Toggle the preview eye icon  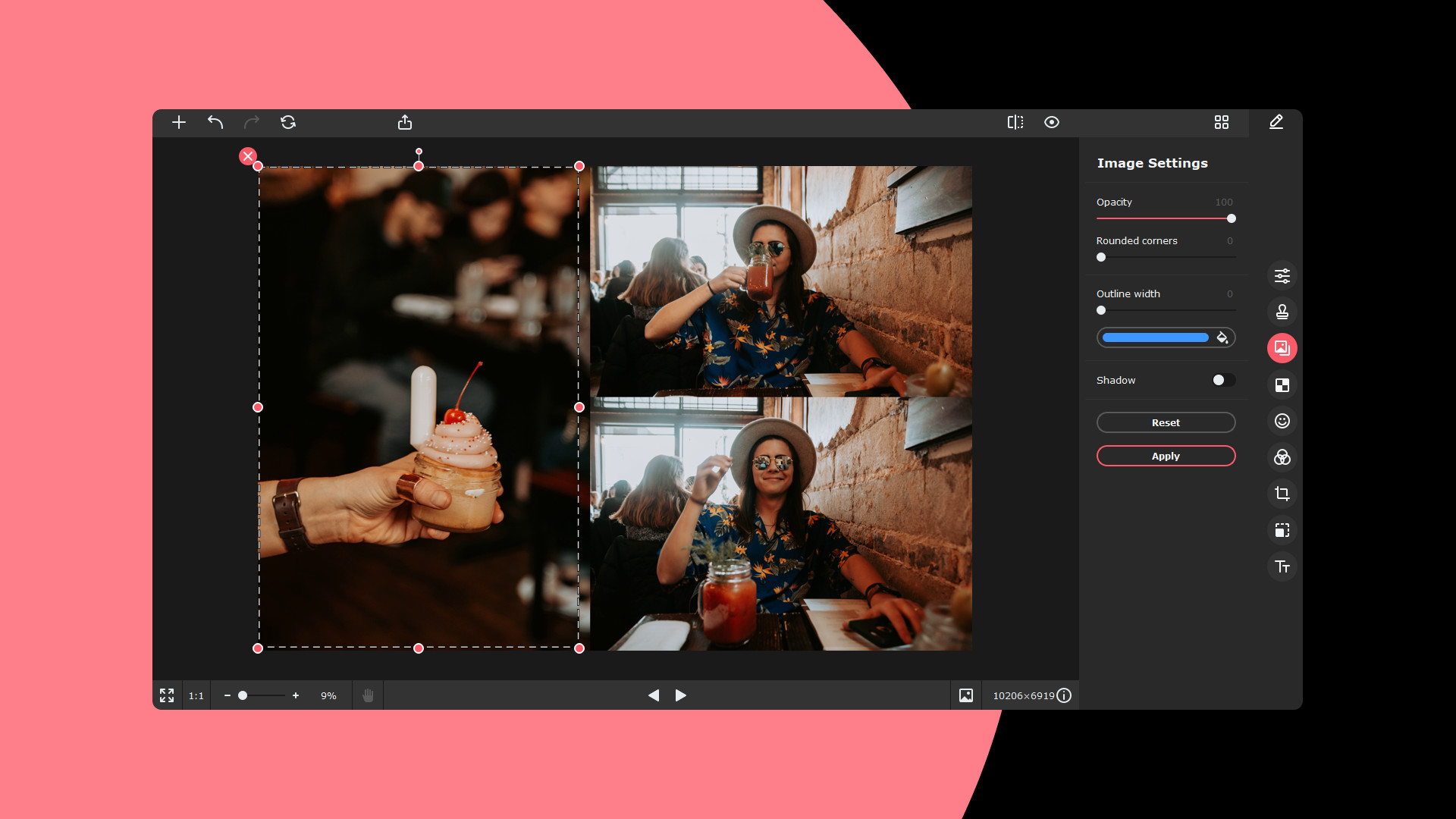[x=1051, y=122]
